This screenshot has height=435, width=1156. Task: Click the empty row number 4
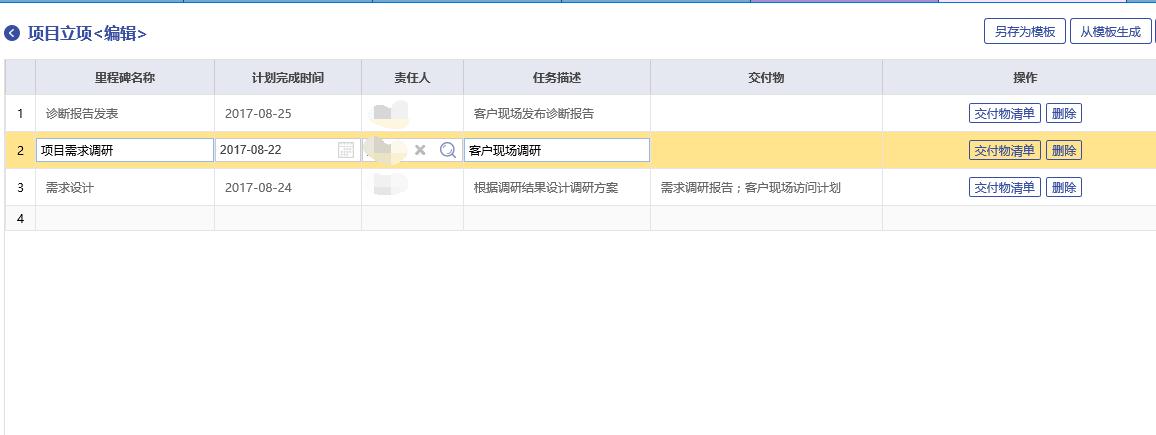point(20,218)
